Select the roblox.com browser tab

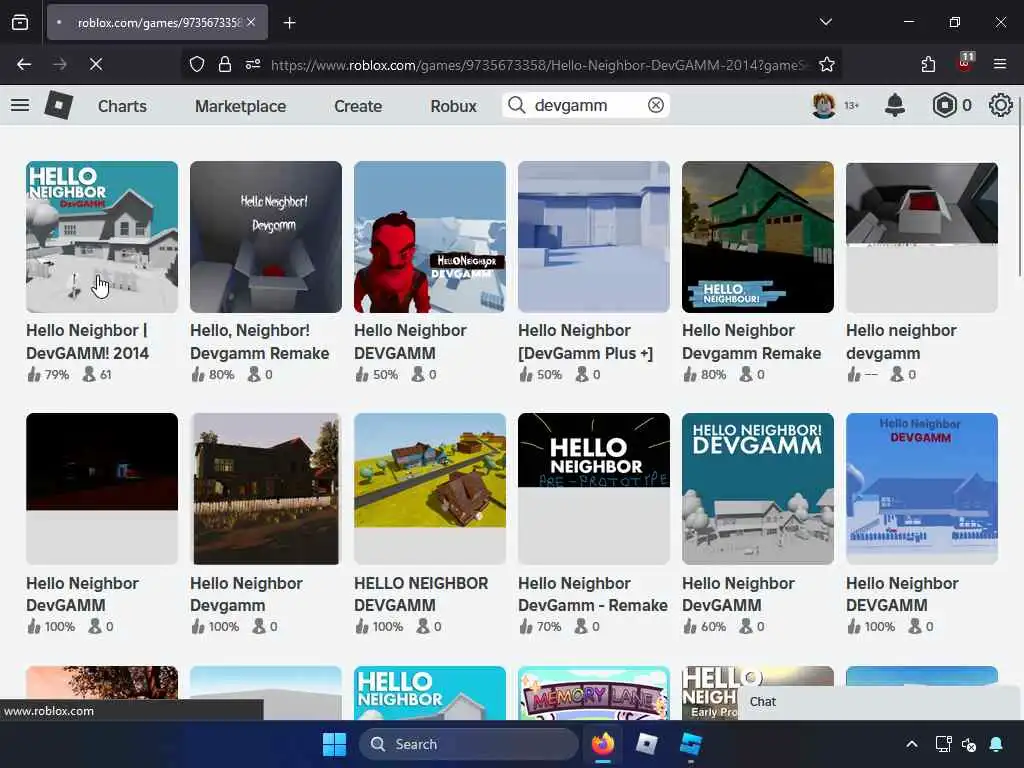(157, 22)
